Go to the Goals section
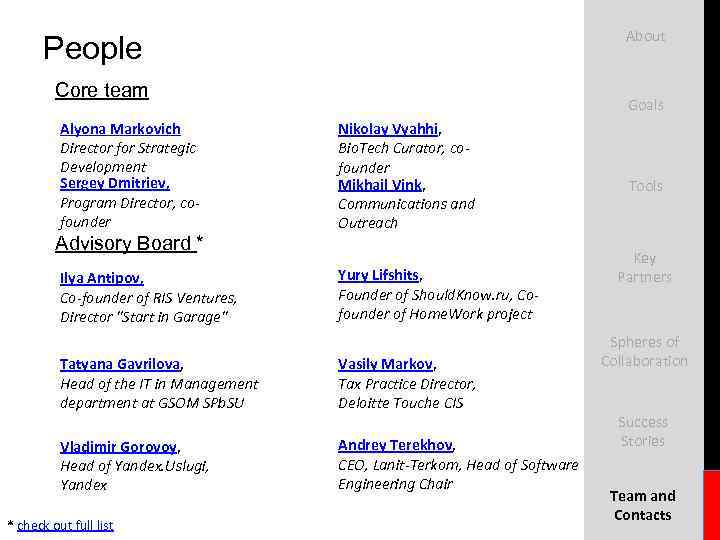 tap(645, 105)
